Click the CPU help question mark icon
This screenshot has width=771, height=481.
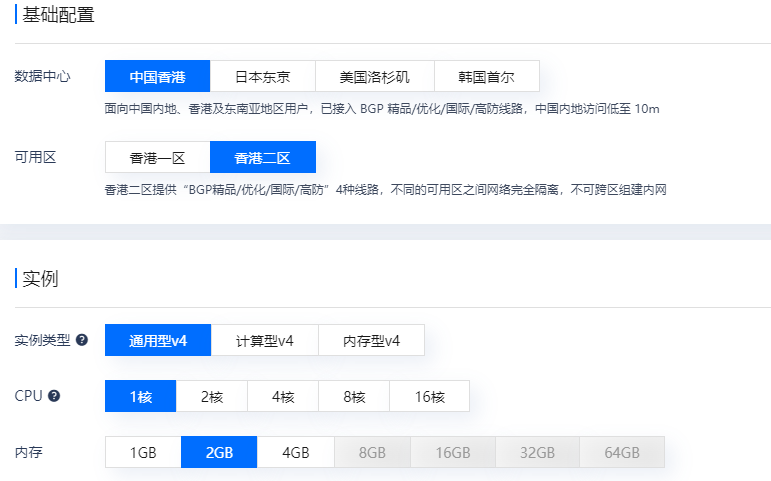pos(54,396)
